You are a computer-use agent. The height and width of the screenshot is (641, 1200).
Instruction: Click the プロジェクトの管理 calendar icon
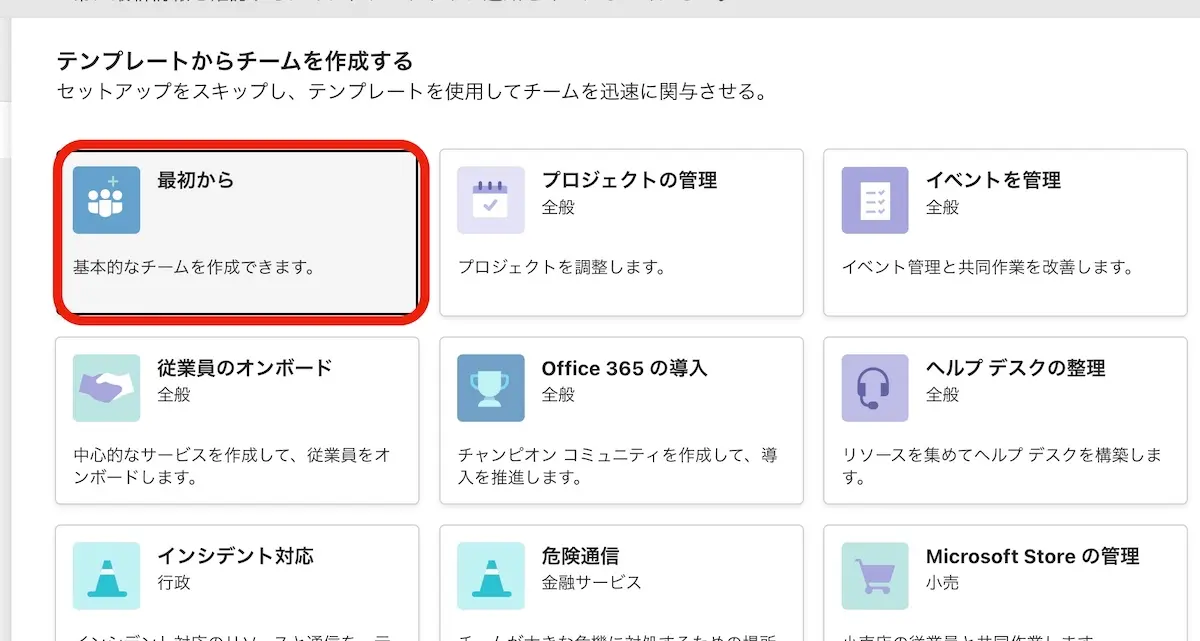pos(490,200)
